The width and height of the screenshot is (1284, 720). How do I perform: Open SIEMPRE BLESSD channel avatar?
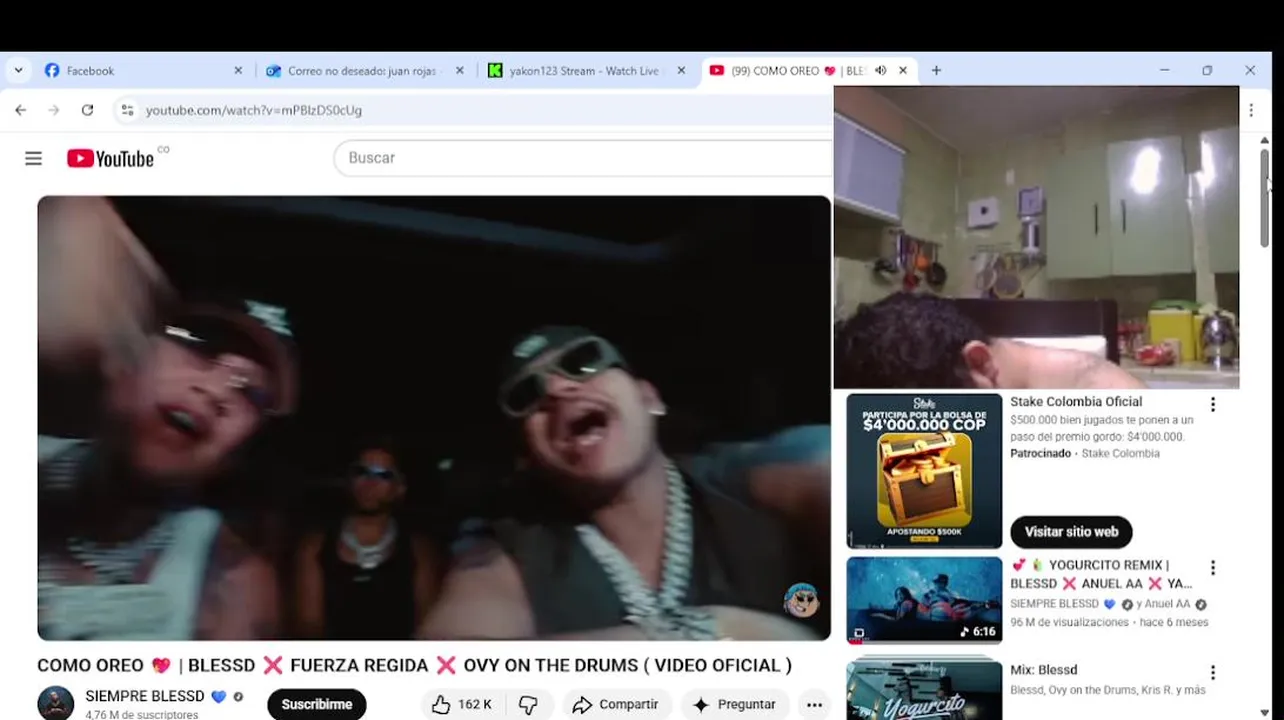click(x=56, y=703)
